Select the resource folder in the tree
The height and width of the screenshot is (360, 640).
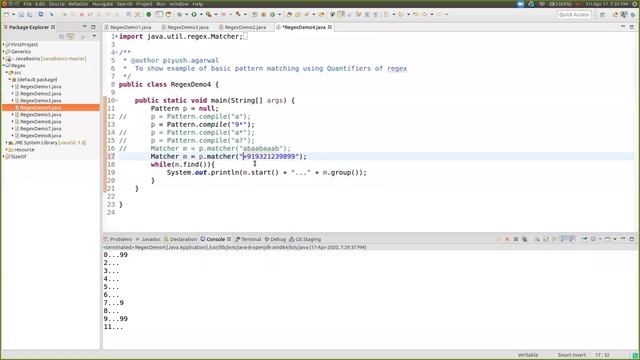click(24, 149)
